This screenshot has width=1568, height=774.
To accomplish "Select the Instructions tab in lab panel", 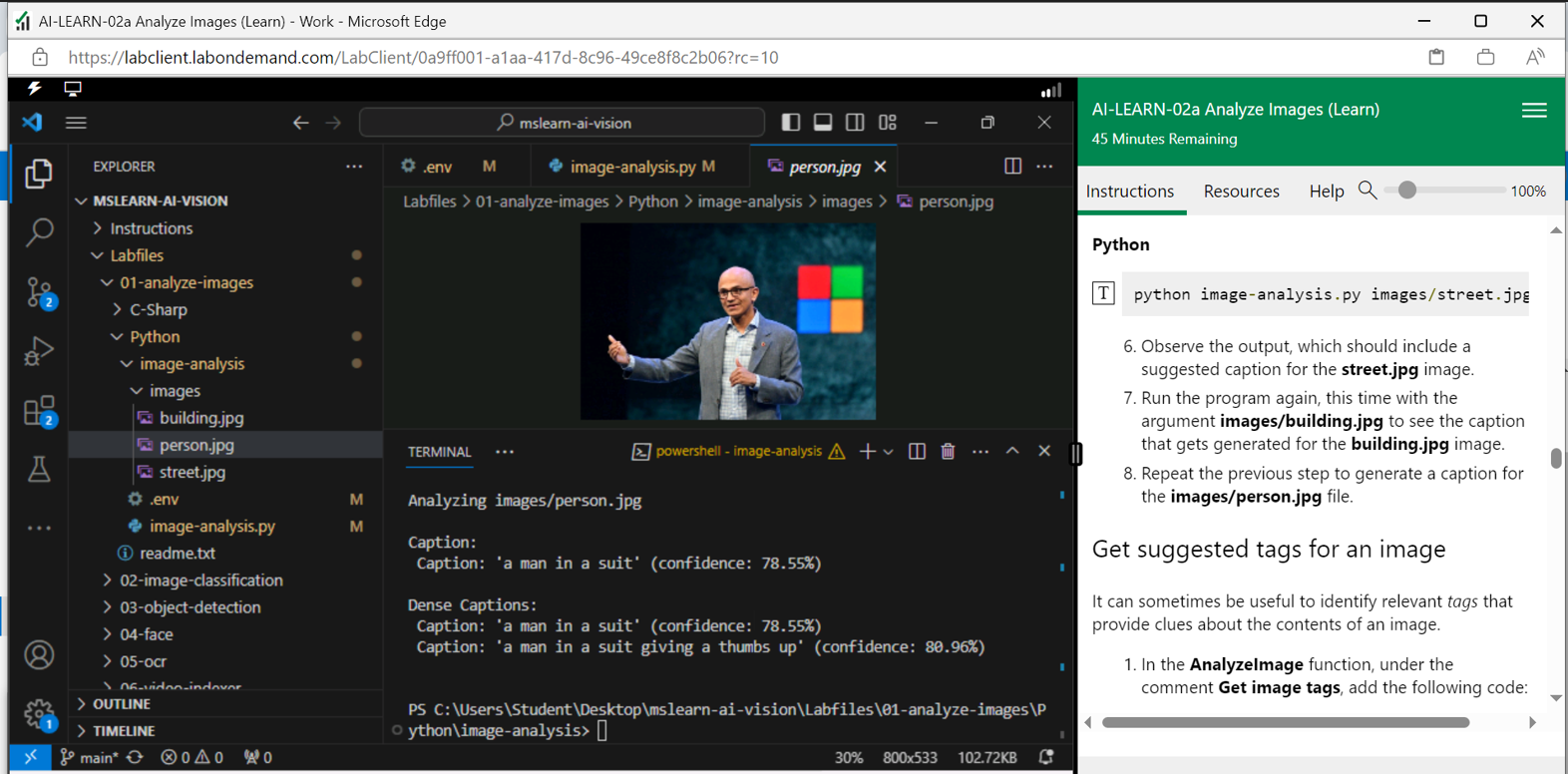I will pyautogui.click(x=1130, y=191).
